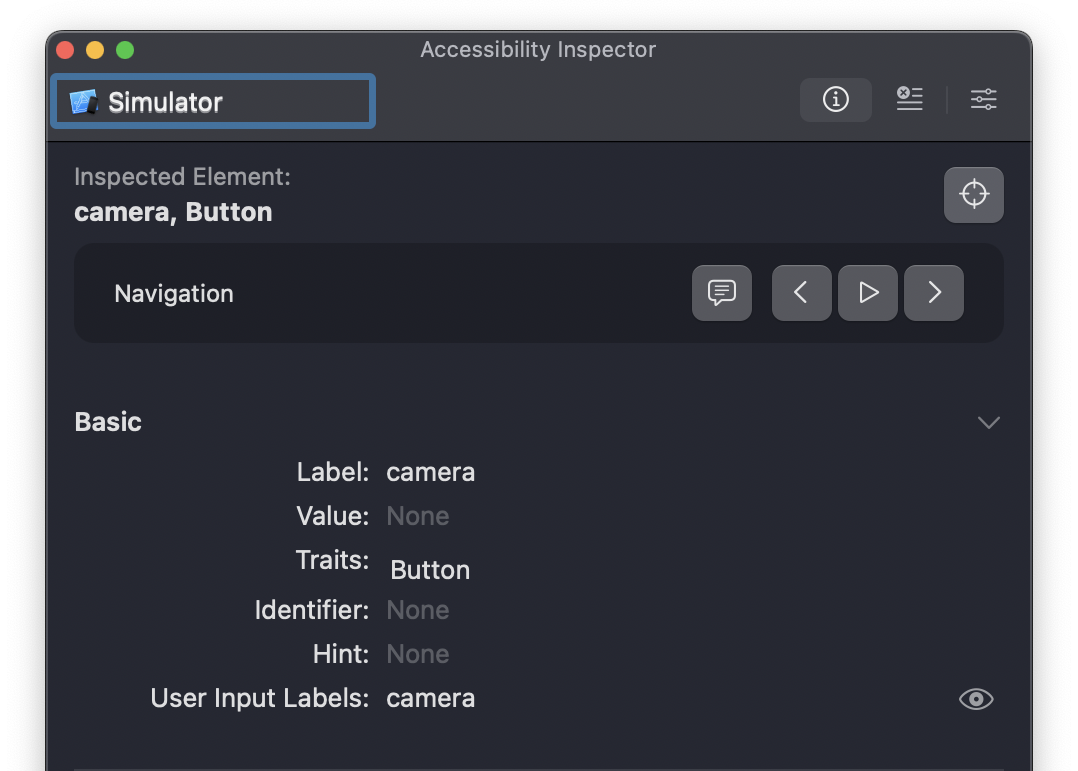Close the Accessibility Inspector window
Screen dimensions: 1078x771
pyautogui.click(x=65, y=50)
